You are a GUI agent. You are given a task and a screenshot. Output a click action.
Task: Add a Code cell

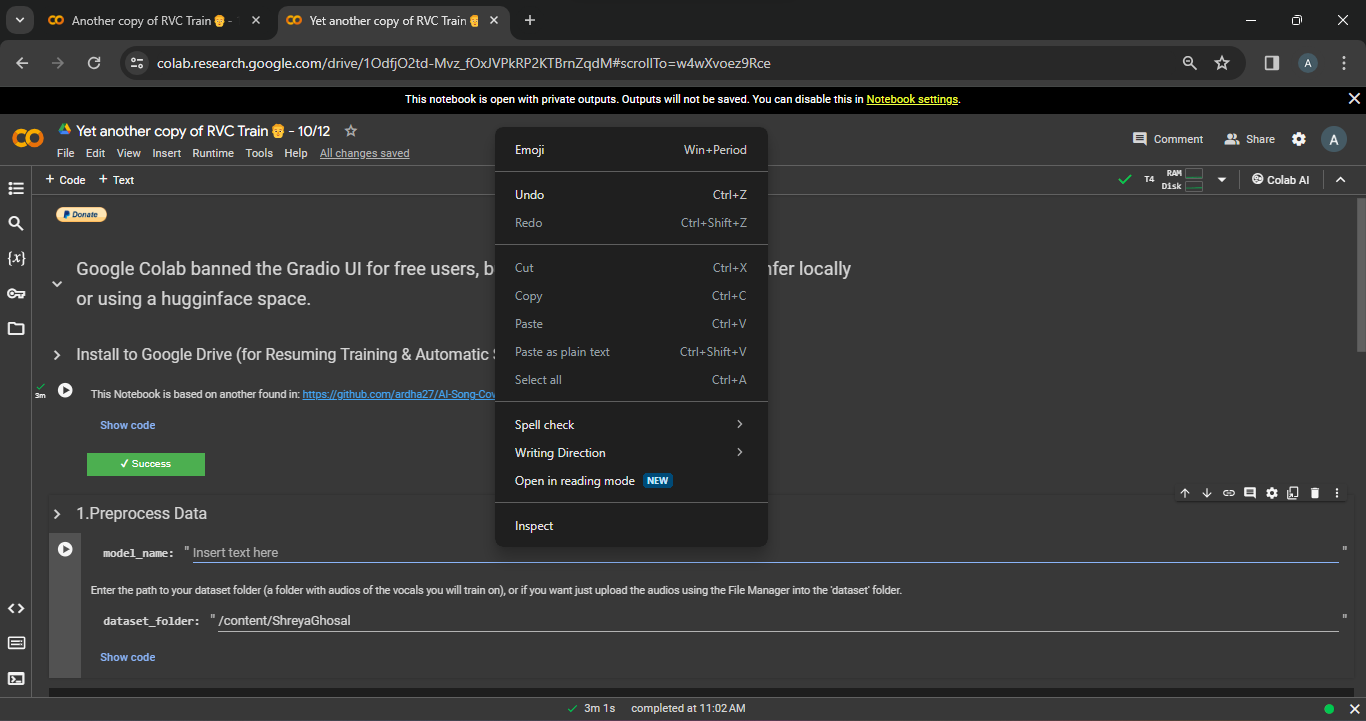click(x=66, y=180)
